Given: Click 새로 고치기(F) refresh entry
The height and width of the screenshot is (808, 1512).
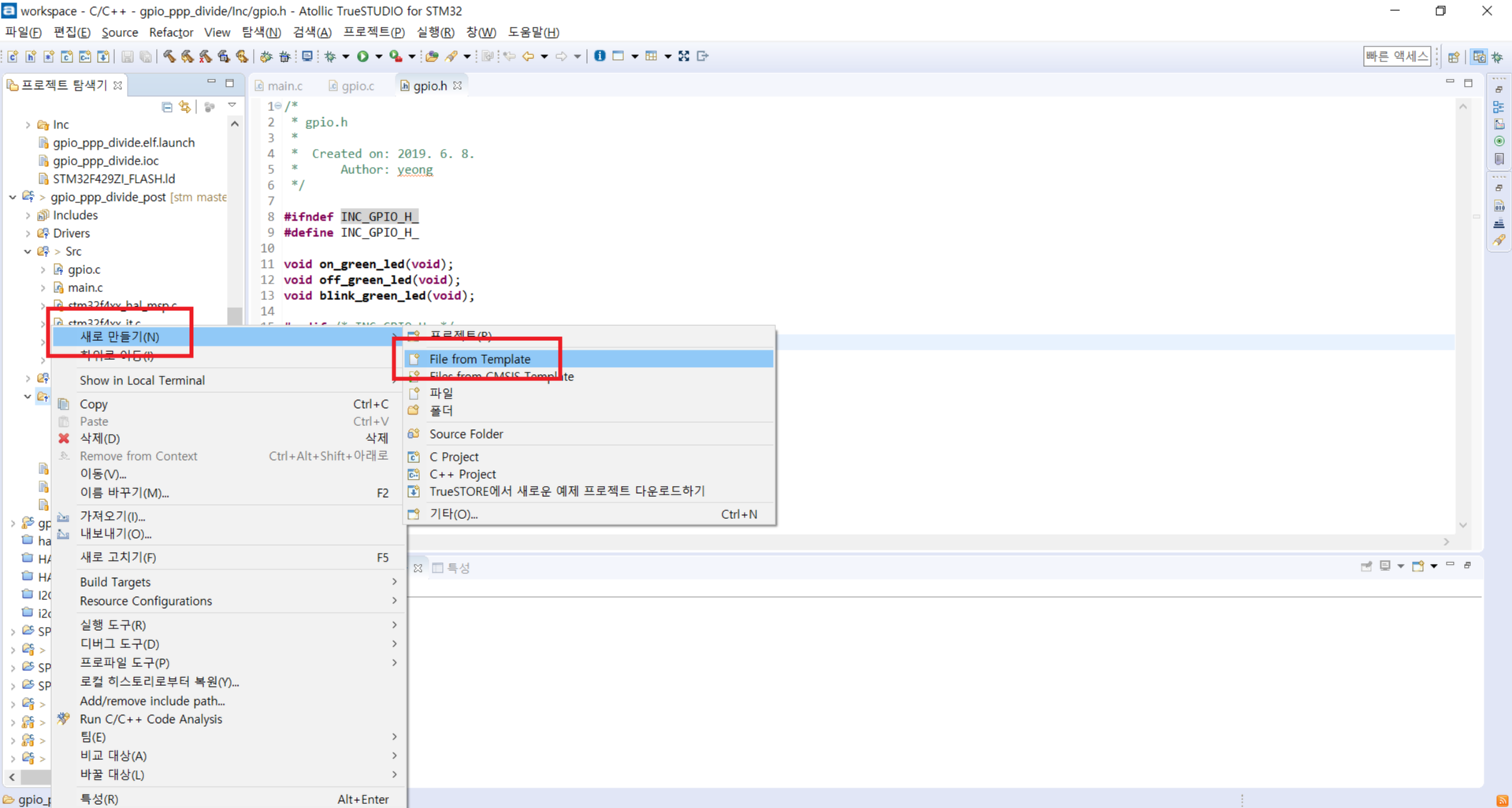Looking at the screenshot, I should point(228,558).
